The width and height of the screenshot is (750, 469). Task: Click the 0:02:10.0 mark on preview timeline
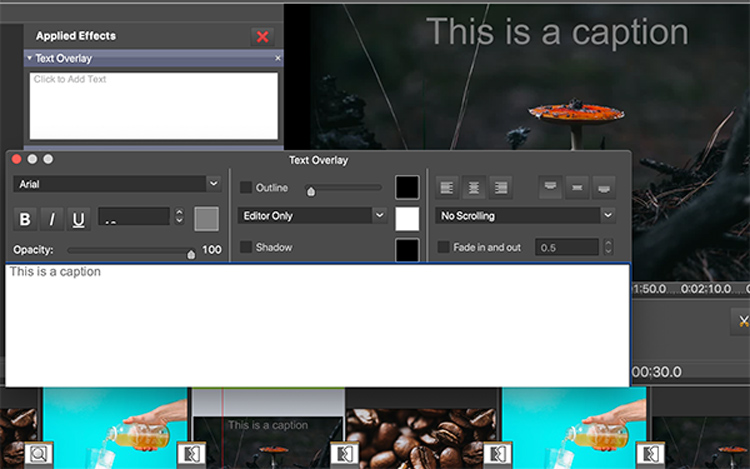(706, 289)
